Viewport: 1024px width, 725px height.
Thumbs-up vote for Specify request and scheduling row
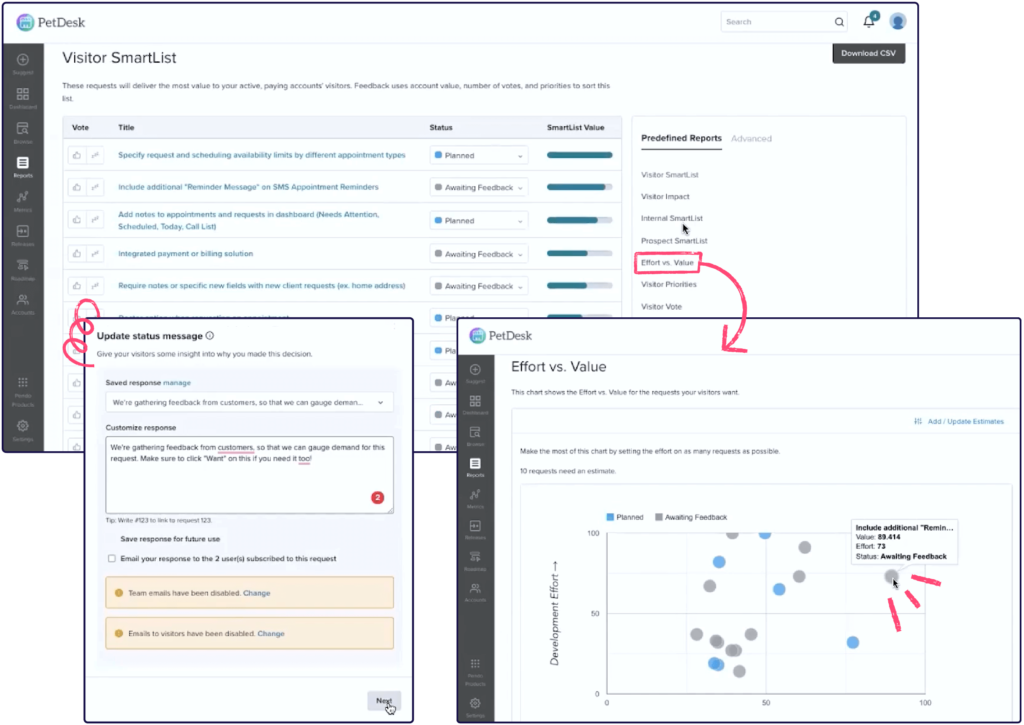pos(77,155)
